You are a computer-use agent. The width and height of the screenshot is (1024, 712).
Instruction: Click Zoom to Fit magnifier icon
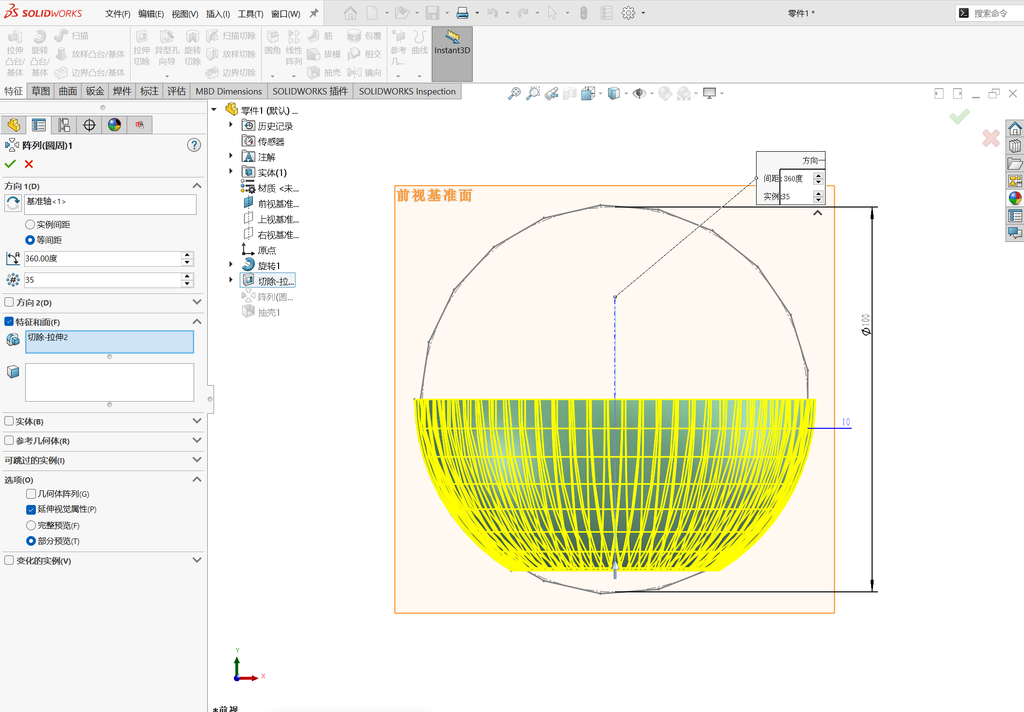515,93
